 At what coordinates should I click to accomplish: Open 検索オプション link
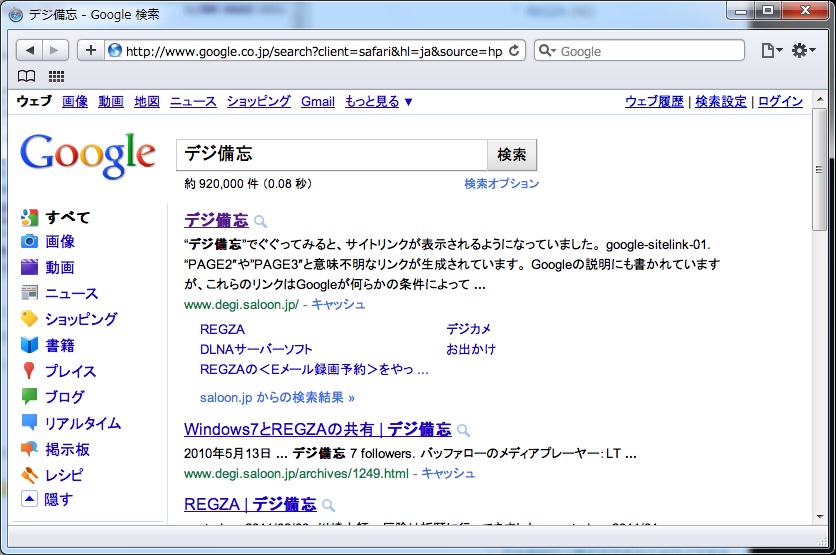[501, 183]
